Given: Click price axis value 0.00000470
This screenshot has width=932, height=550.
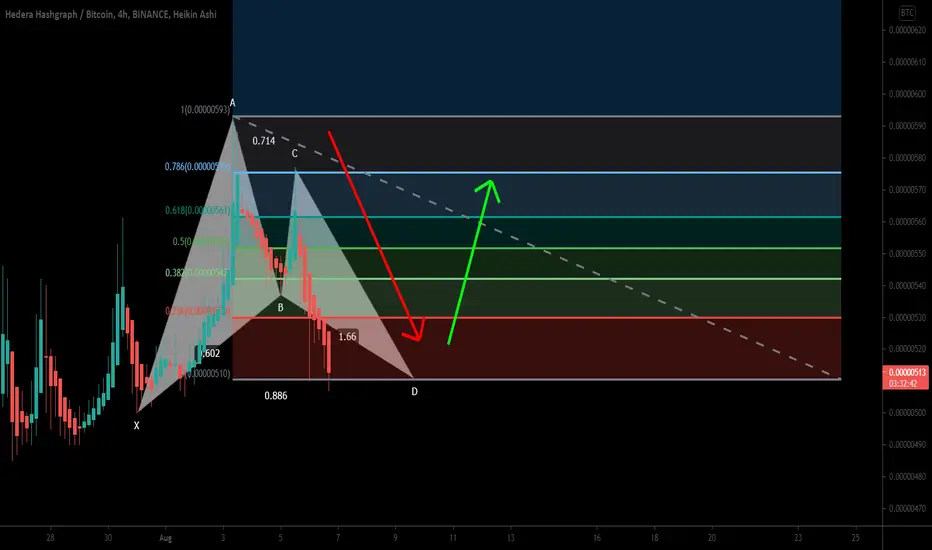Looking at the screenshot, I should [x=908, y=509].
